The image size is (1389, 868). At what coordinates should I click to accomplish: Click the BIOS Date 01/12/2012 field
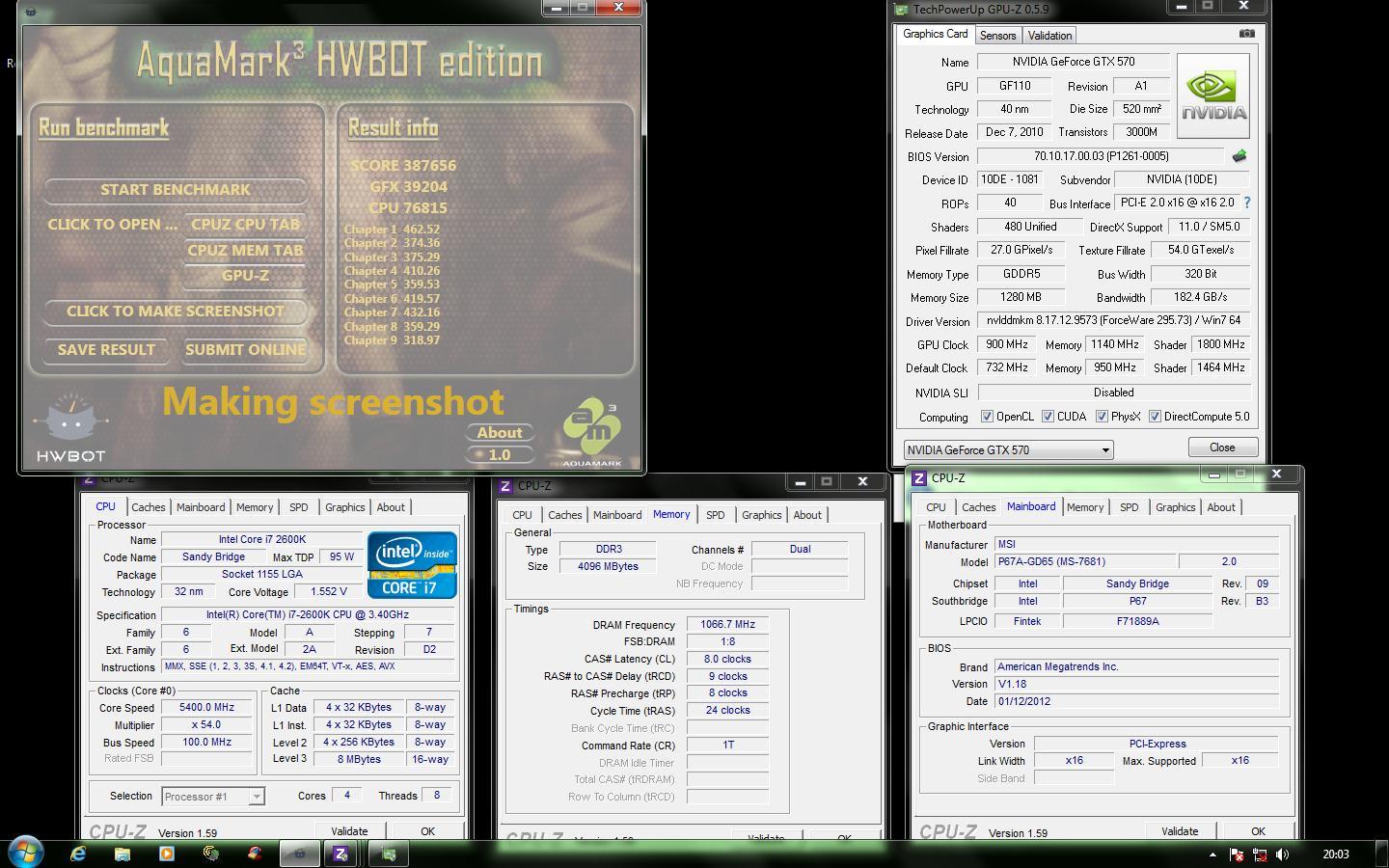[1137, 702]
